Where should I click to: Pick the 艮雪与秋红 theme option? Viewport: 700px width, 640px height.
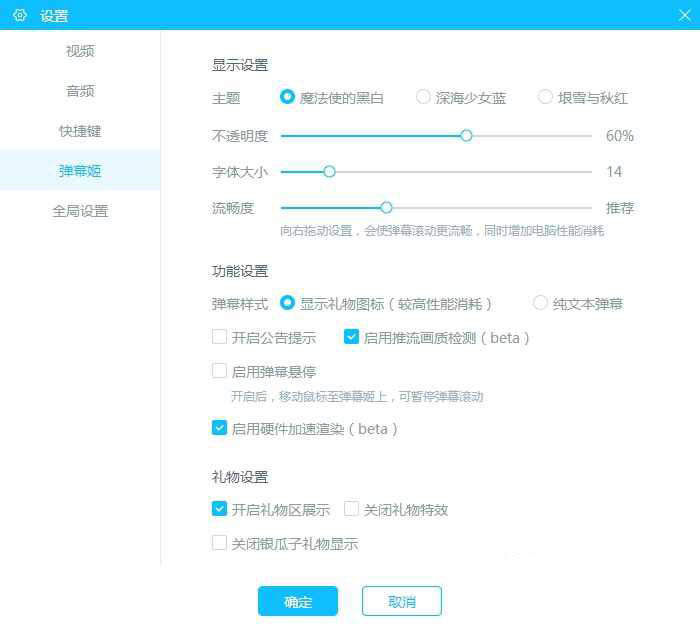[x=546, y=98]
